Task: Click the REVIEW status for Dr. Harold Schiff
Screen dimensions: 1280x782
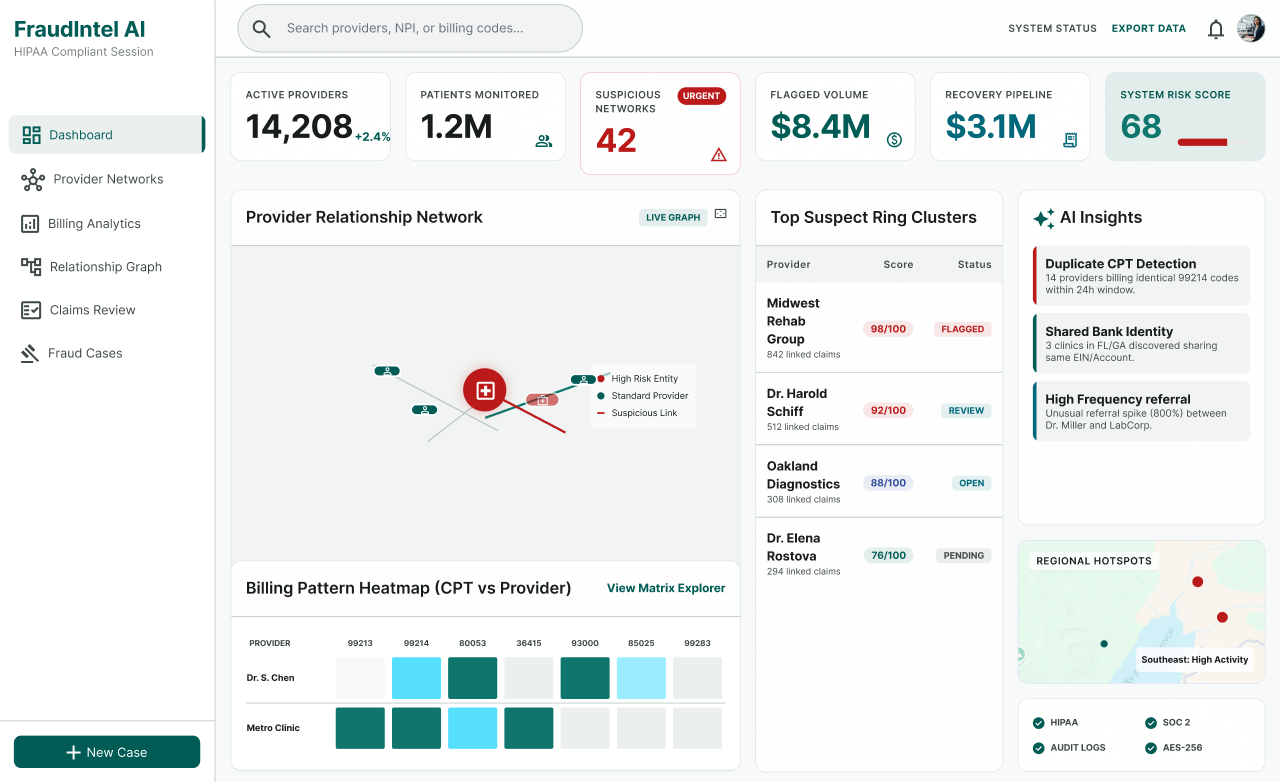Action: coord(966,410)
